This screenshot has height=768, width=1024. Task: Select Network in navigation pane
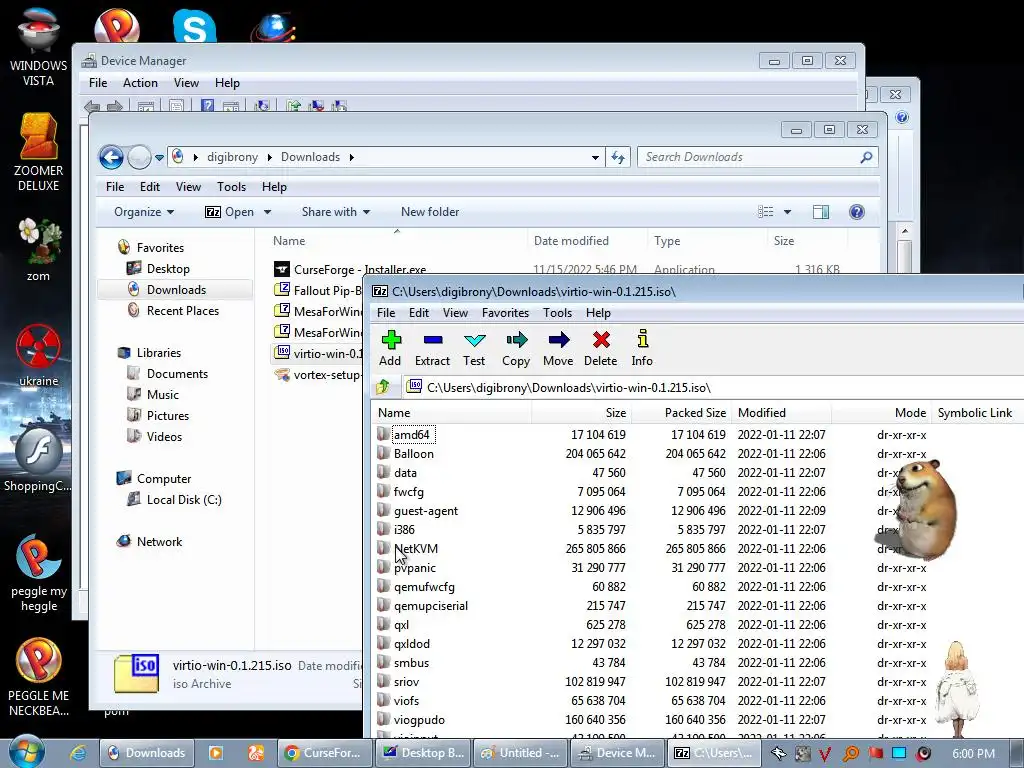tap(159, 541)
